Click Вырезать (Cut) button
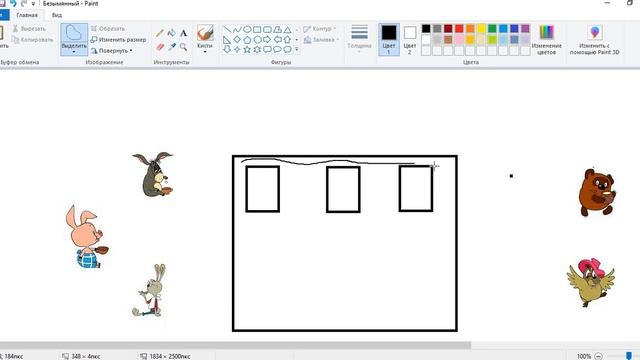 [x=29, y=29]
